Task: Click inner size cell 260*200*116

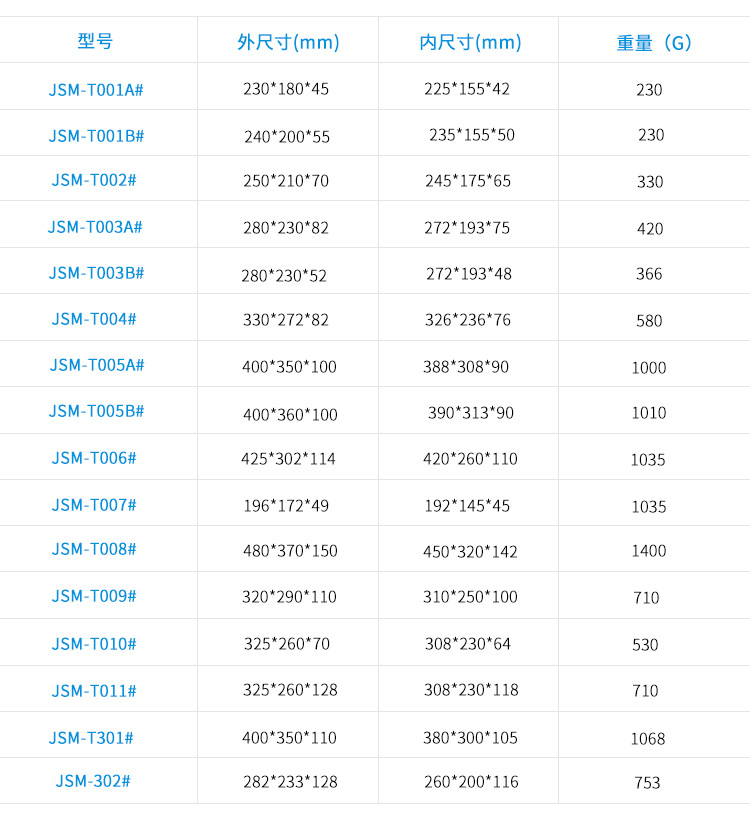Action: (x=471, y=782)
